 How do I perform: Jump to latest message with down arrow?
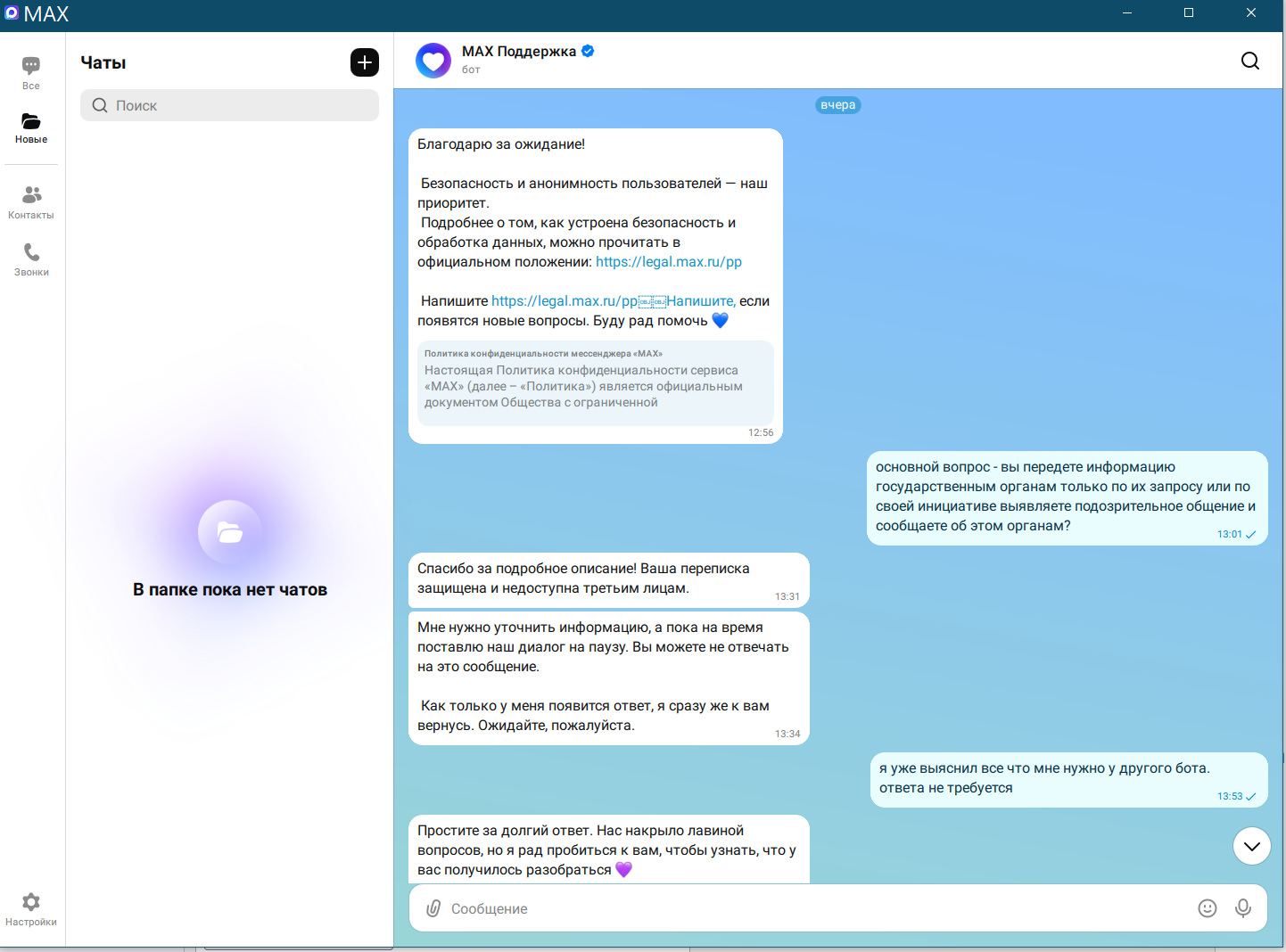pos(1252,846)
